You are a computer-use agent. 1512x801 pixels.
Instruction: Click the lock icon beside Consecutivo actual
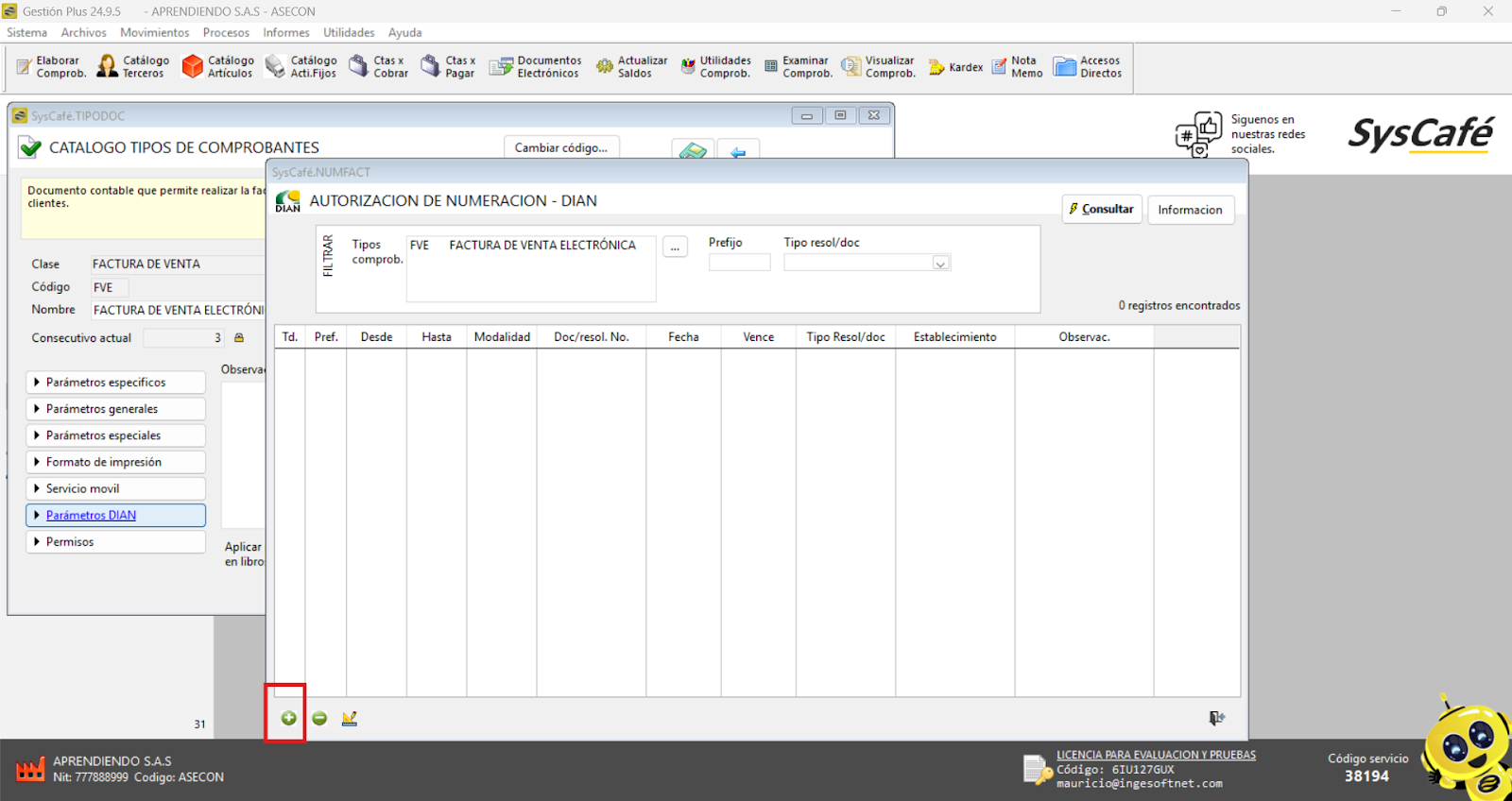pyautogui.click(x=239, y=338)
